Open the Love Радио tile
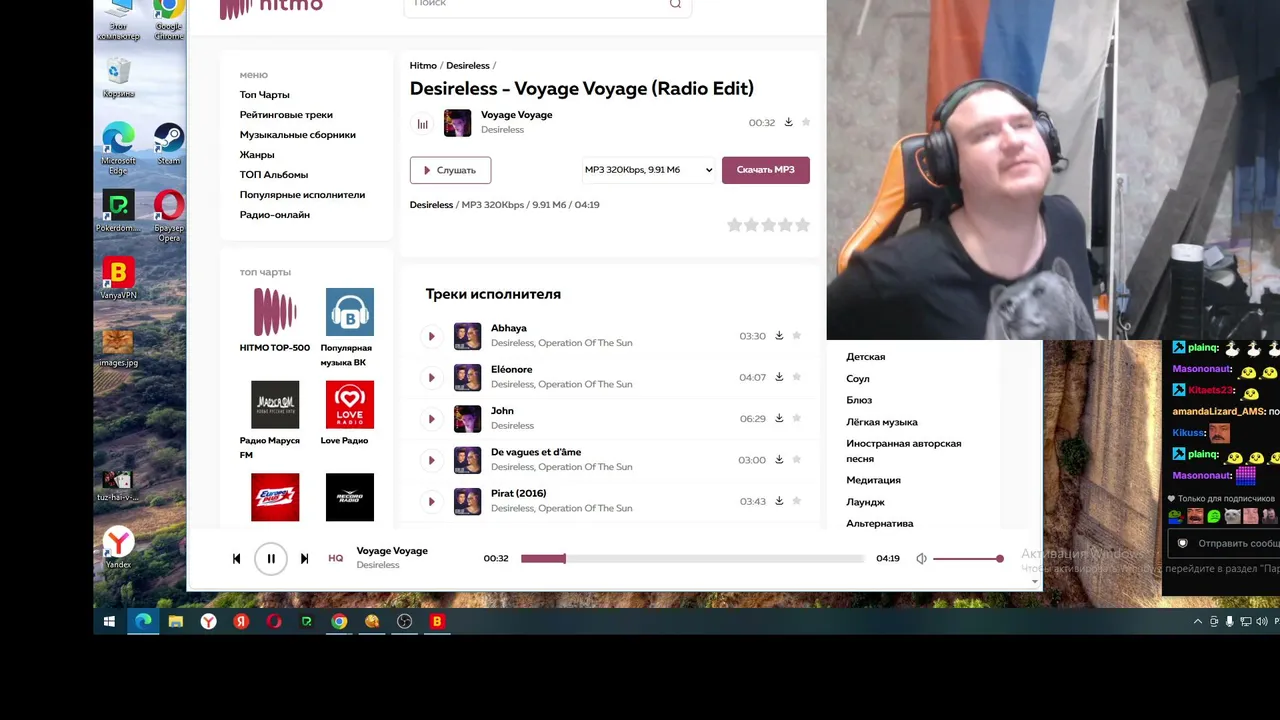Screen dimensions: 1280x720 click(350, 405)
